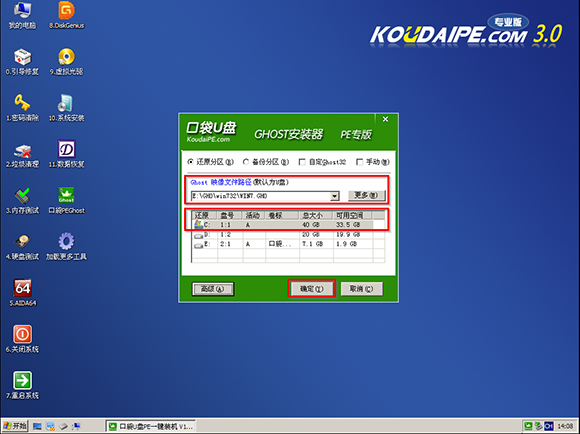Select the D: partition row
Viewport: 580px width, 434px height.
(288, 234)
